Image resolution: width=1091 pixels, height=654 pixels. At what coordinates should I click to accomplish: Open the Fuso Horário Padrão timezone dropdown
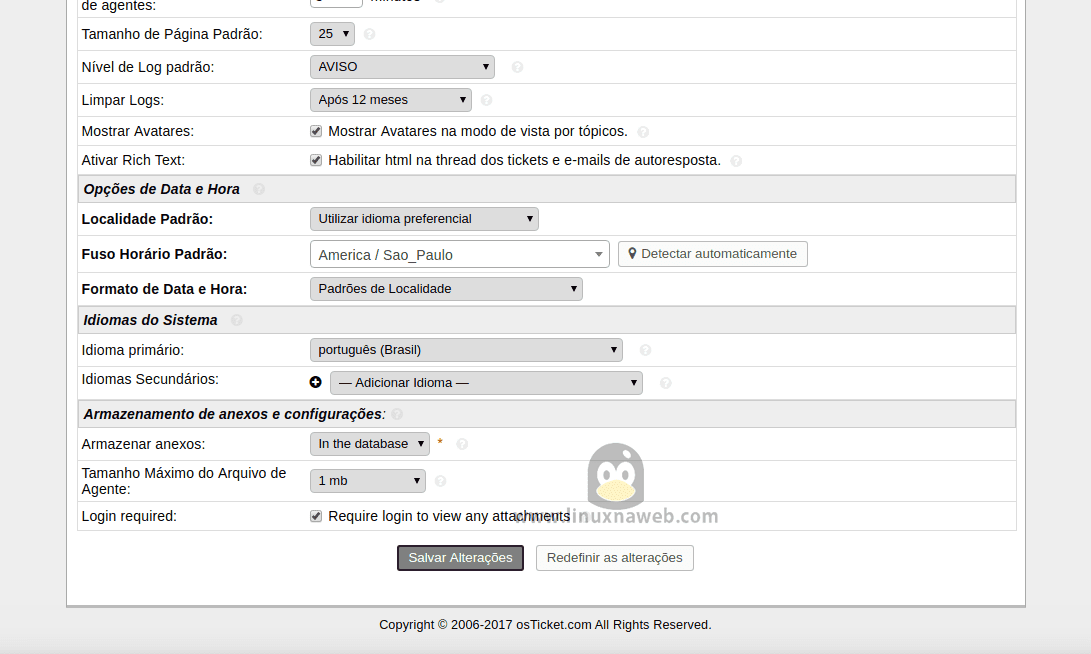pyautogui.click(x=459, y=254)
